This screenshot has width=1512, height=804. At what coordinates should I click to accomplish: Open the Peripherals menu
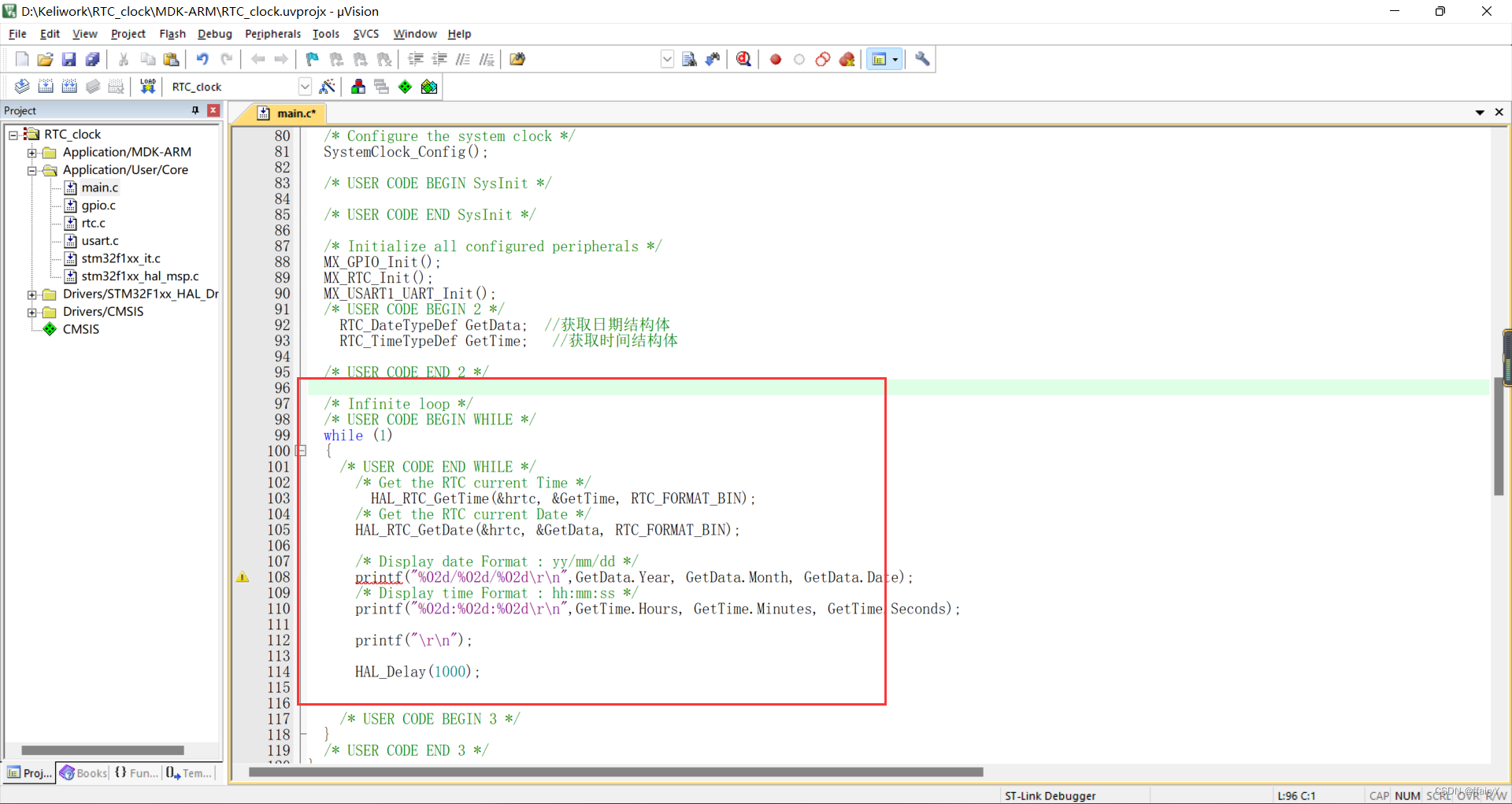click(x=272, y=34)
